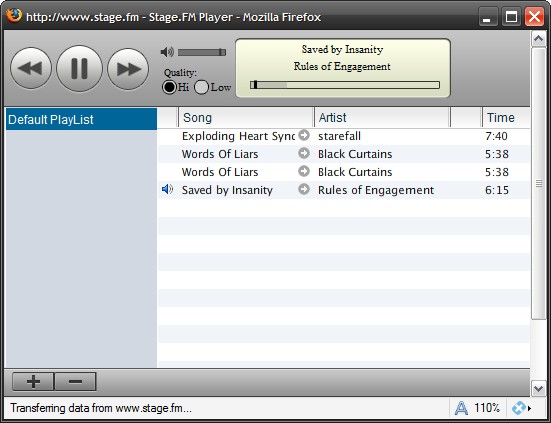This screenshot has width=551, height=423.
Task: Click the status text Transferring data from www.stage.fm
Action: 101,408
